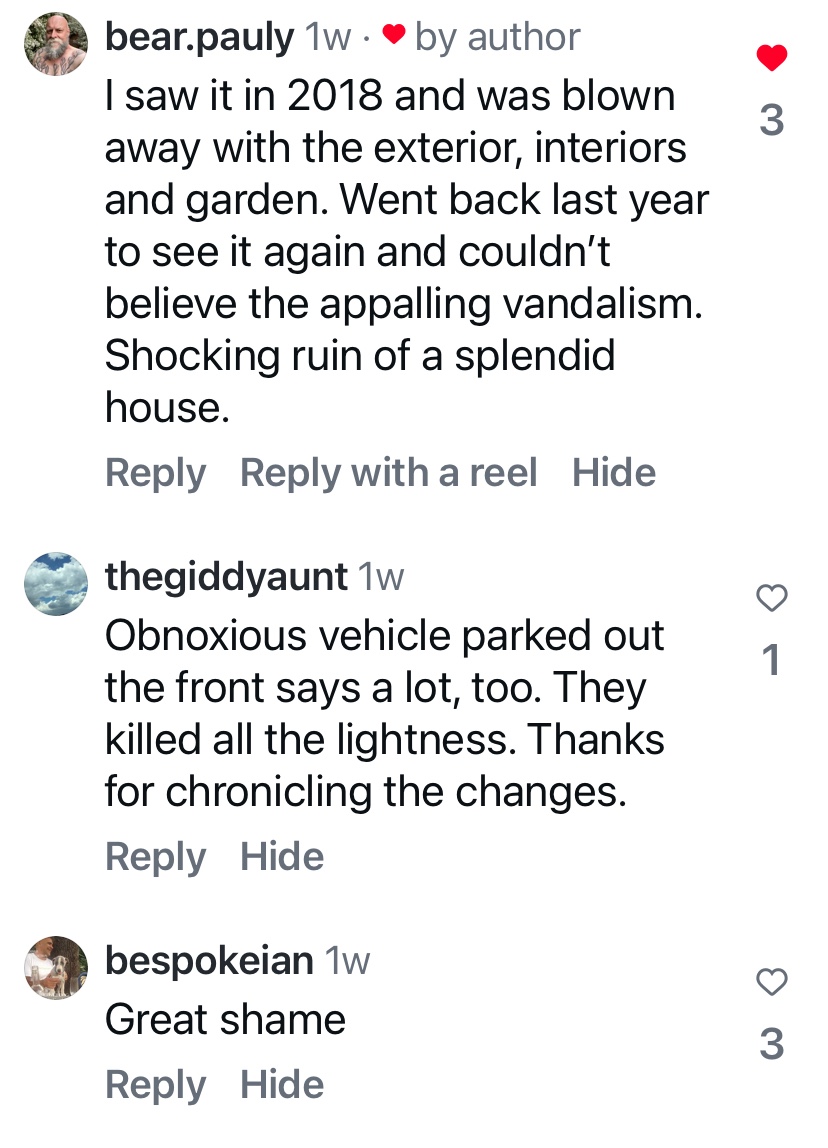Like bespokeian's 'Great shame' comment
Viewport: 828px width, 1148px height.
pyautogui.click(x=771, y=982)
